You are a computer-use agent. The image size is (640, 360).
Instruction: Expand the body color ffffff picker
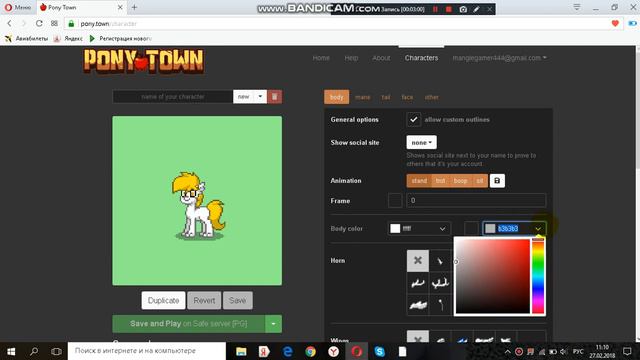pyautogui.click(x=442, y=229)
